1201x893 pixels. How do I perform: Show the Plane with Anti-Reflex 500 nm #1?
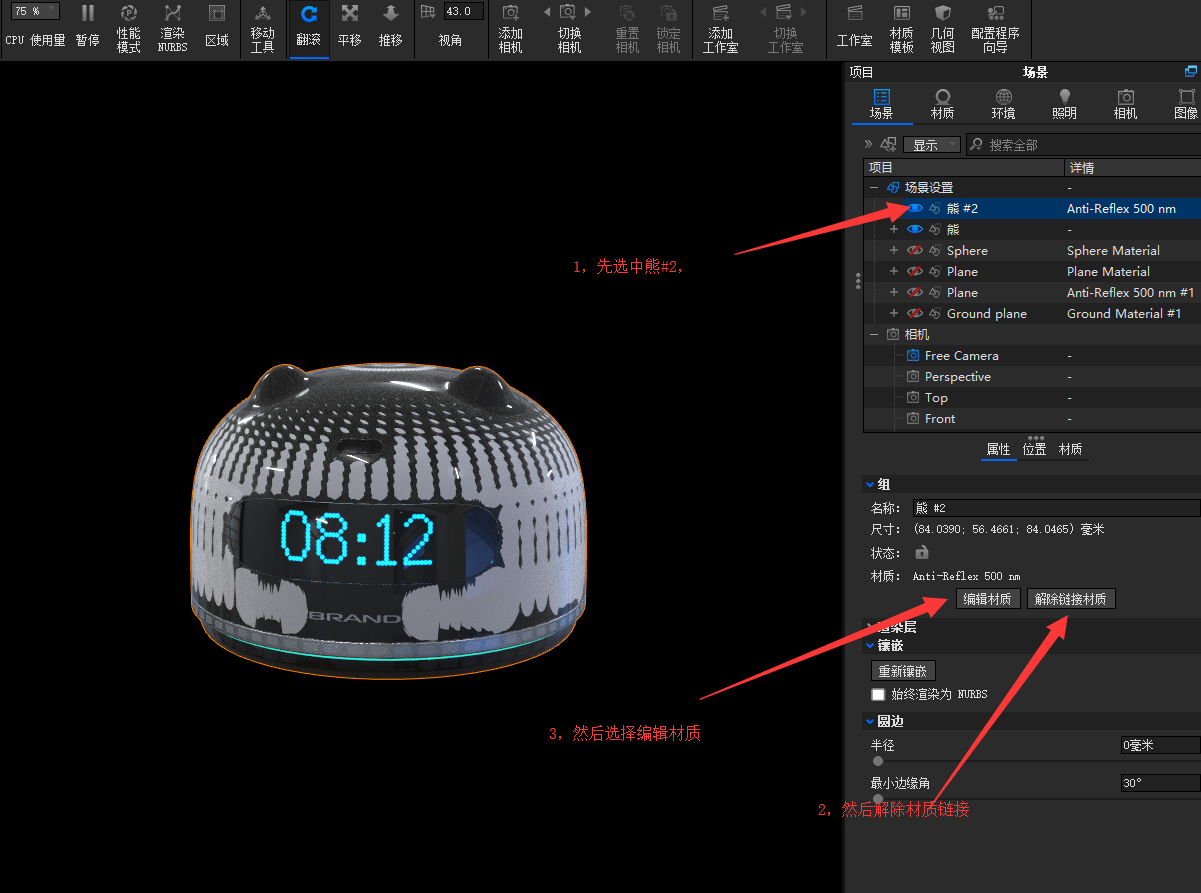(x=915, y=293)
